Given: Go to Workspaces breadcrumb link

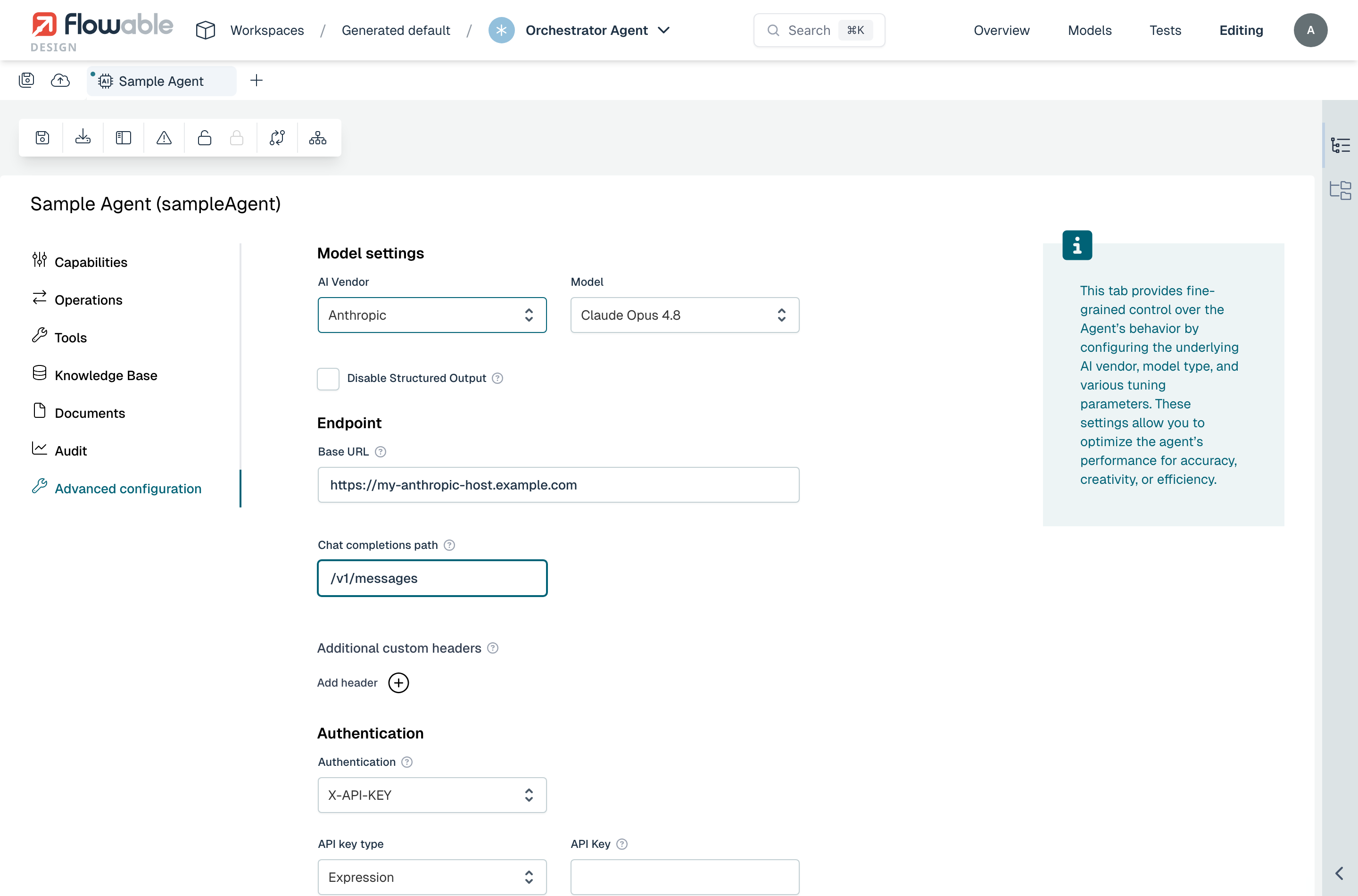Looking at the screenshot, I should pos(267,30).
